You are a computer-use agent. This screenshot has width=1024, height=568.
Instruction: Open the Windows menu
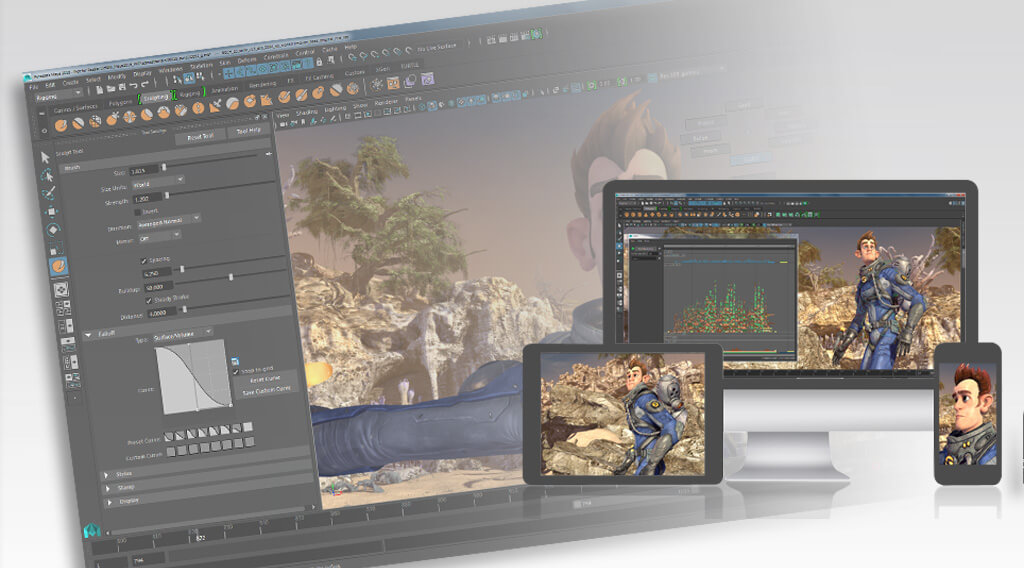pos(171,70)
